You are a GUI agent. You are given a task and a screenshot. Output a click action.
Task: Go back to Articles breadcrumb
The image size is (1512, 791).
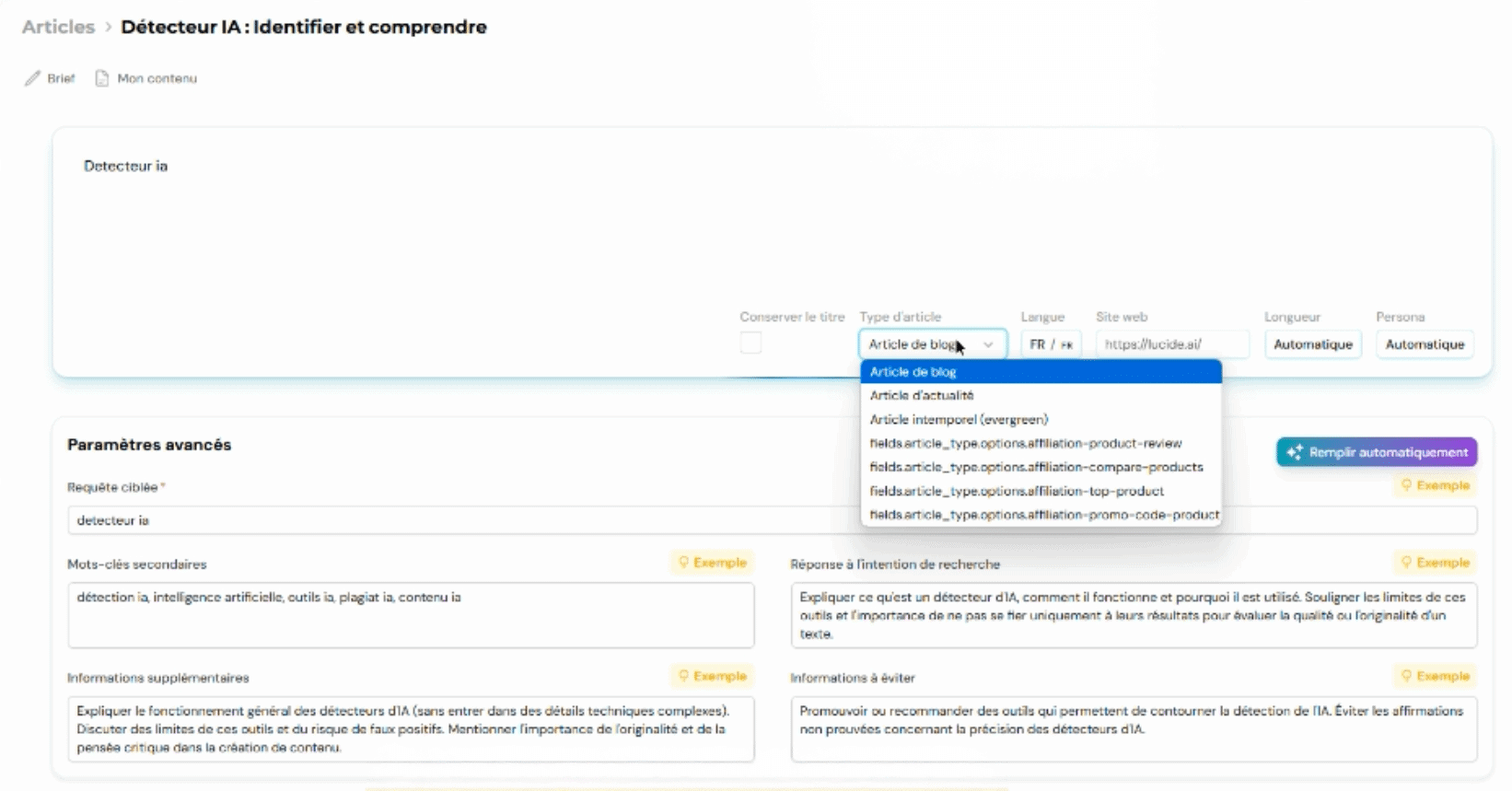tap(58, 27)
